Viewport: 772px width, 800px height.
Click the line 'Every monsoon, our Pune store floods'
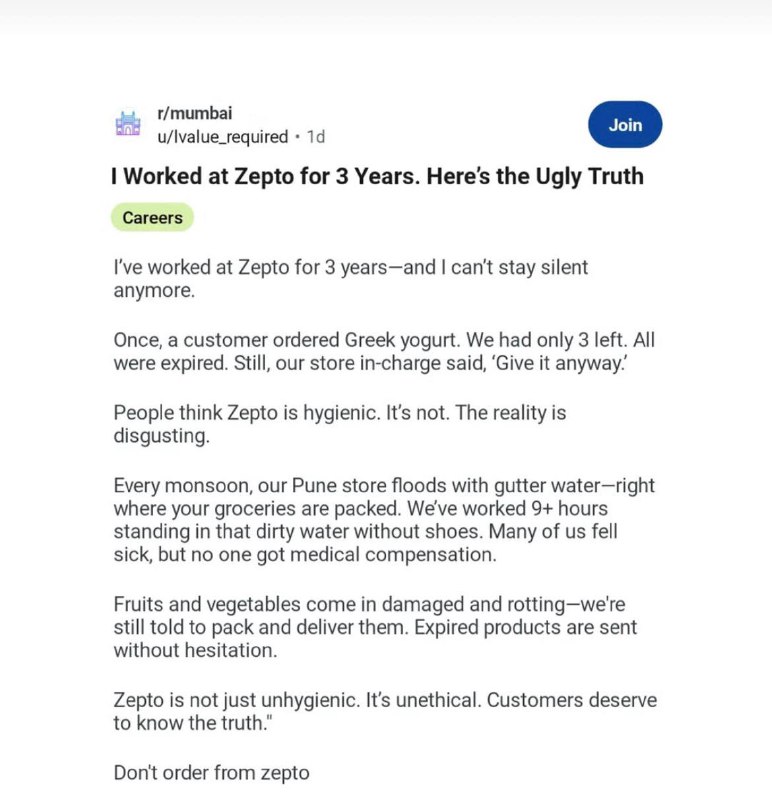[384, 485]
